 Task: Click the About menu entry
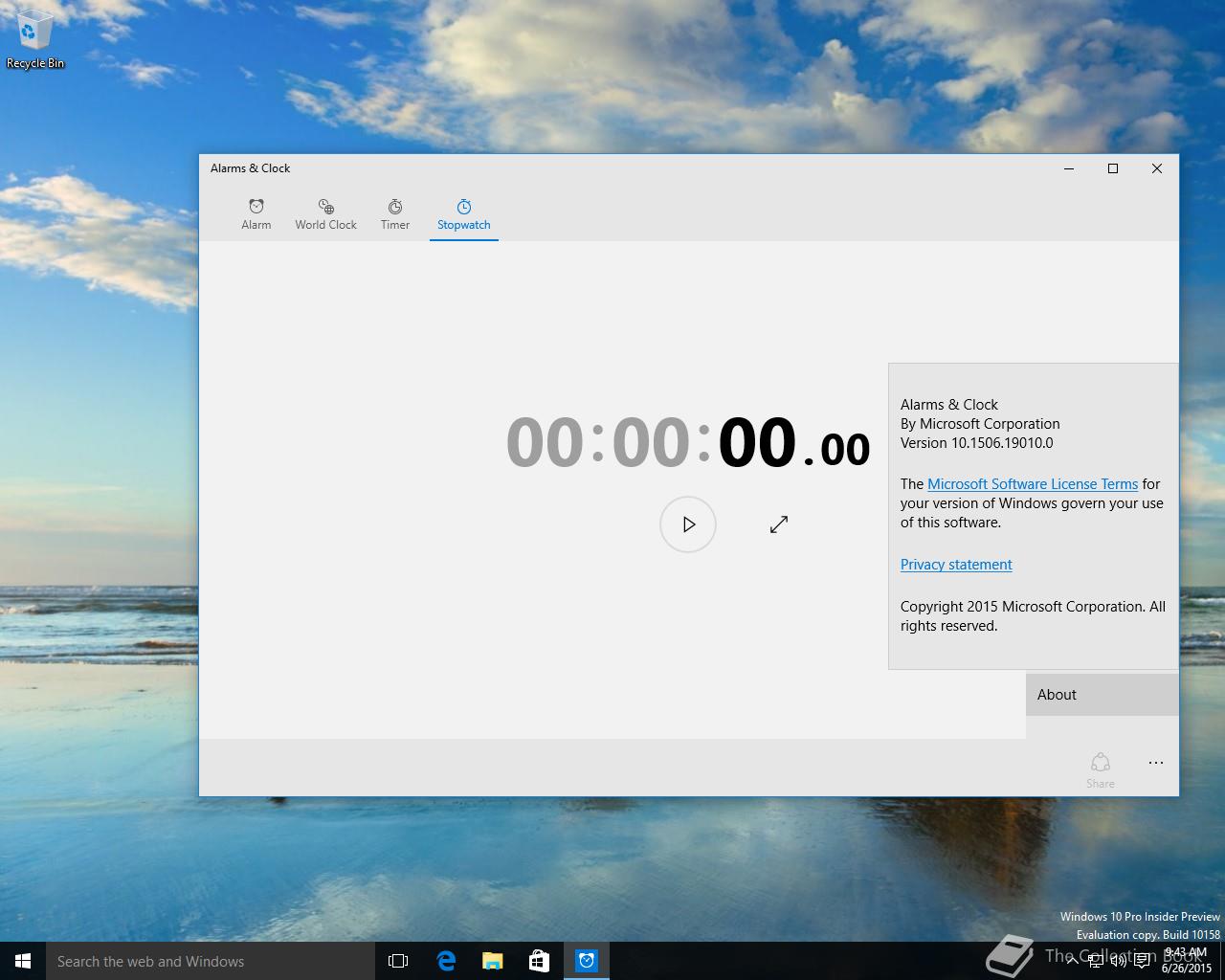pyautogui.click(x=1102, y=695)
